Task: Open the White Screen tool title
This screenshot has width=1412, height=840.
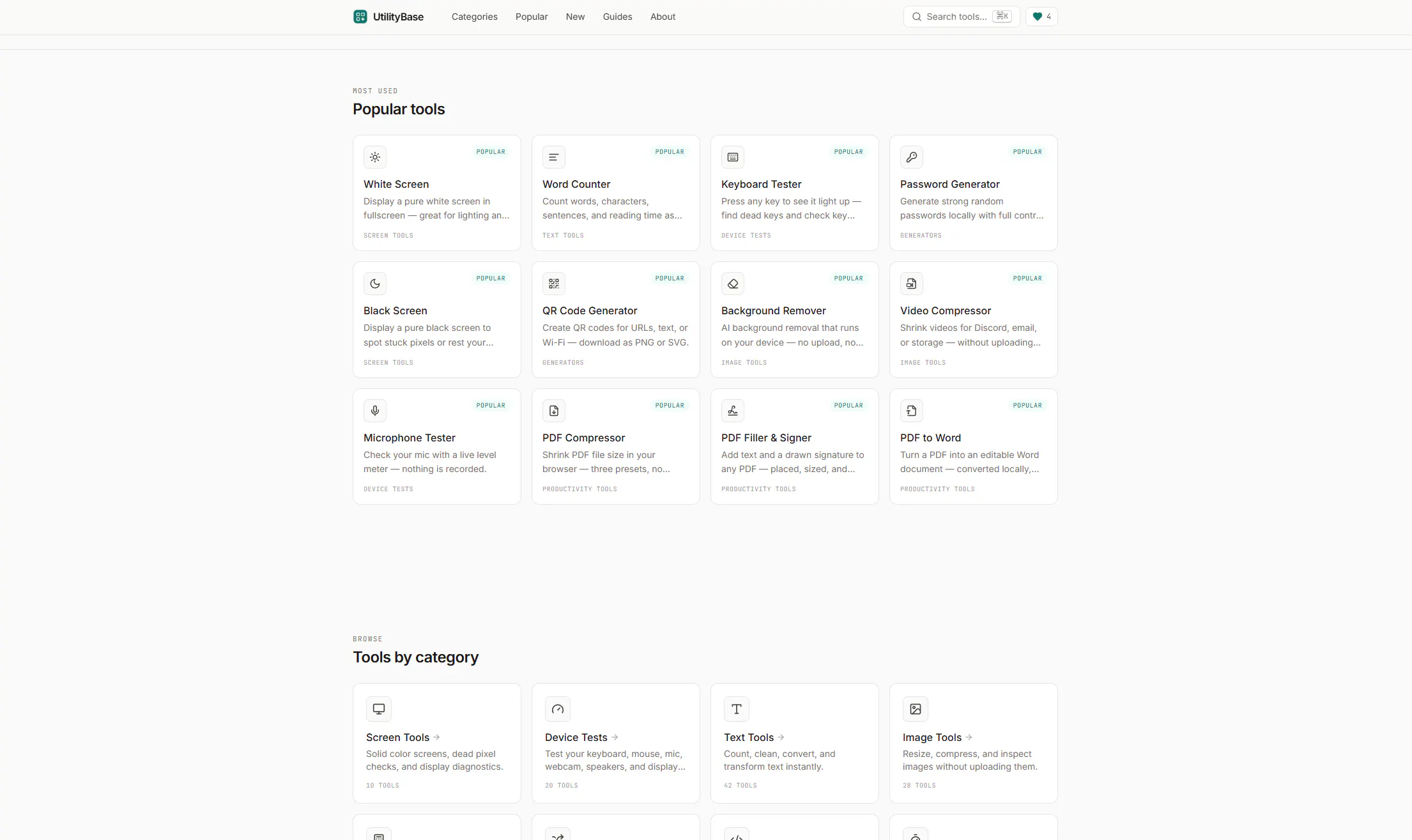Action: coord(396,184)
